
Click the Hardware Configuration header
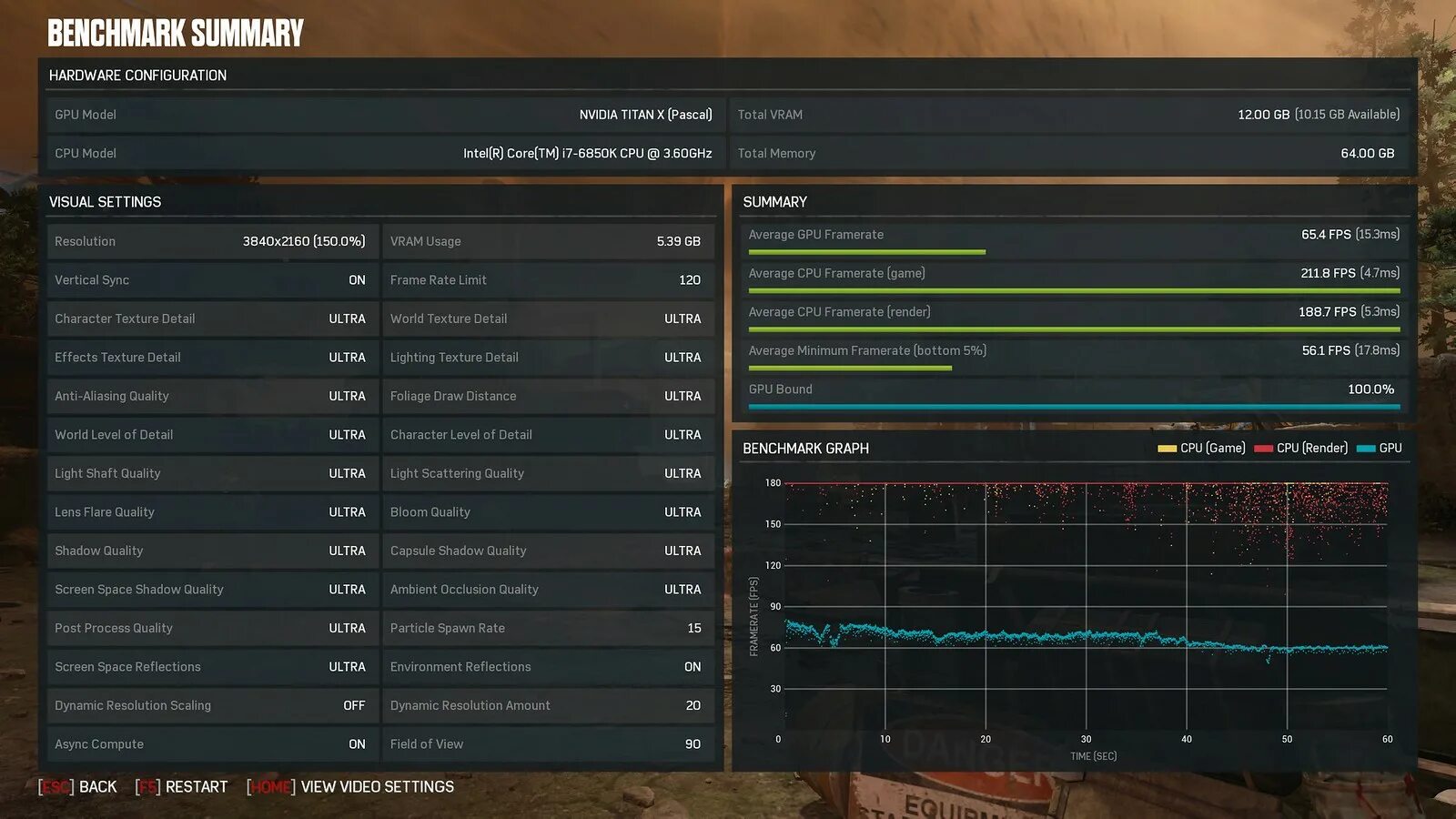tap(137, 76)
